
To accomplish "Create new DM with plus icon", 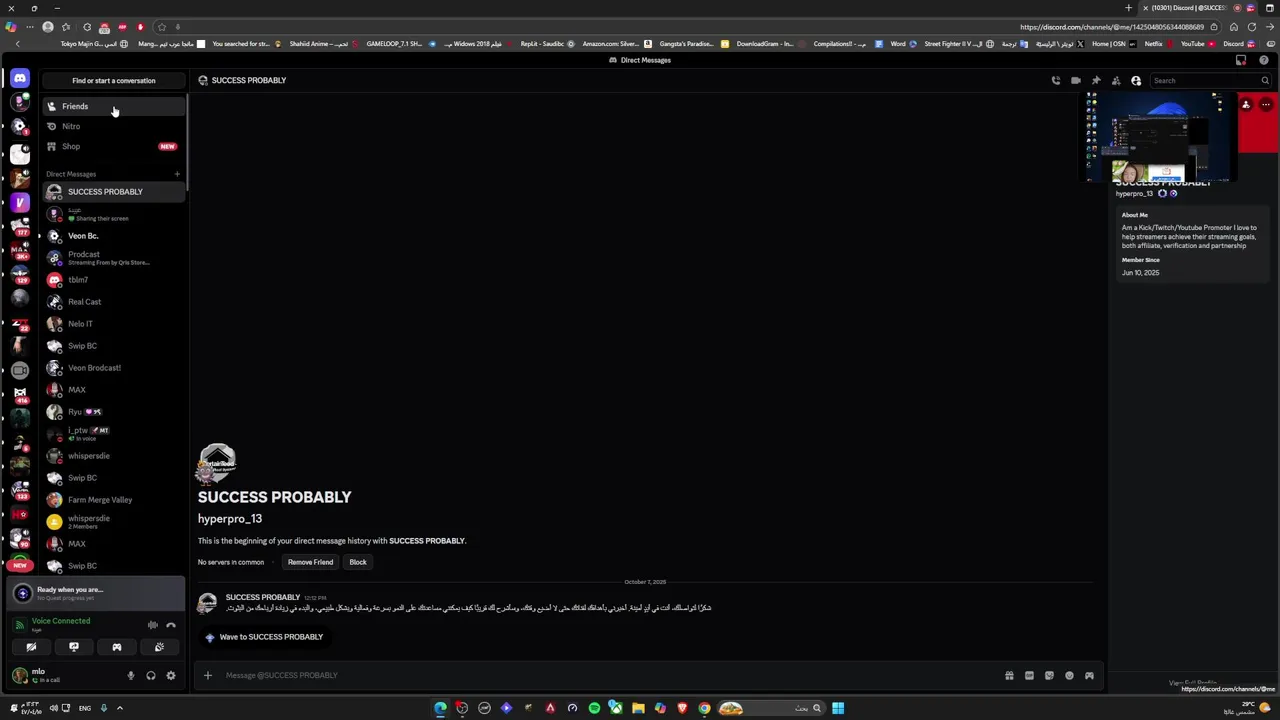I will click(x=177, y=174).
